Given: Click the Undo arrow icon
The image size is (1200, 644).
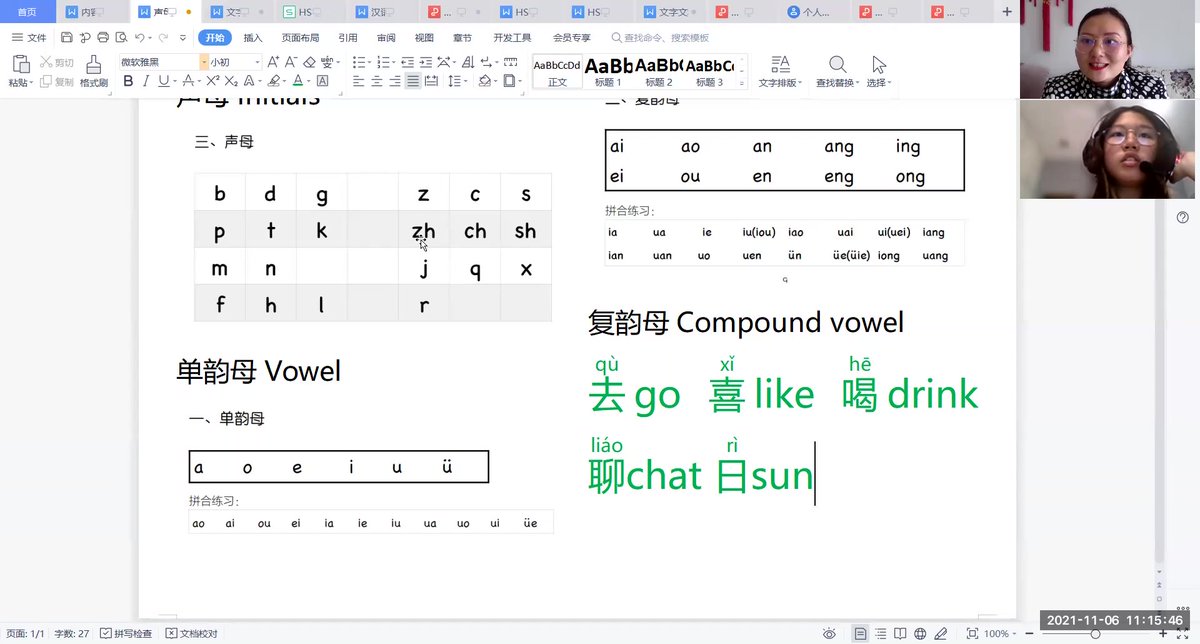Looking at the screenshot, I should point(141,38).
